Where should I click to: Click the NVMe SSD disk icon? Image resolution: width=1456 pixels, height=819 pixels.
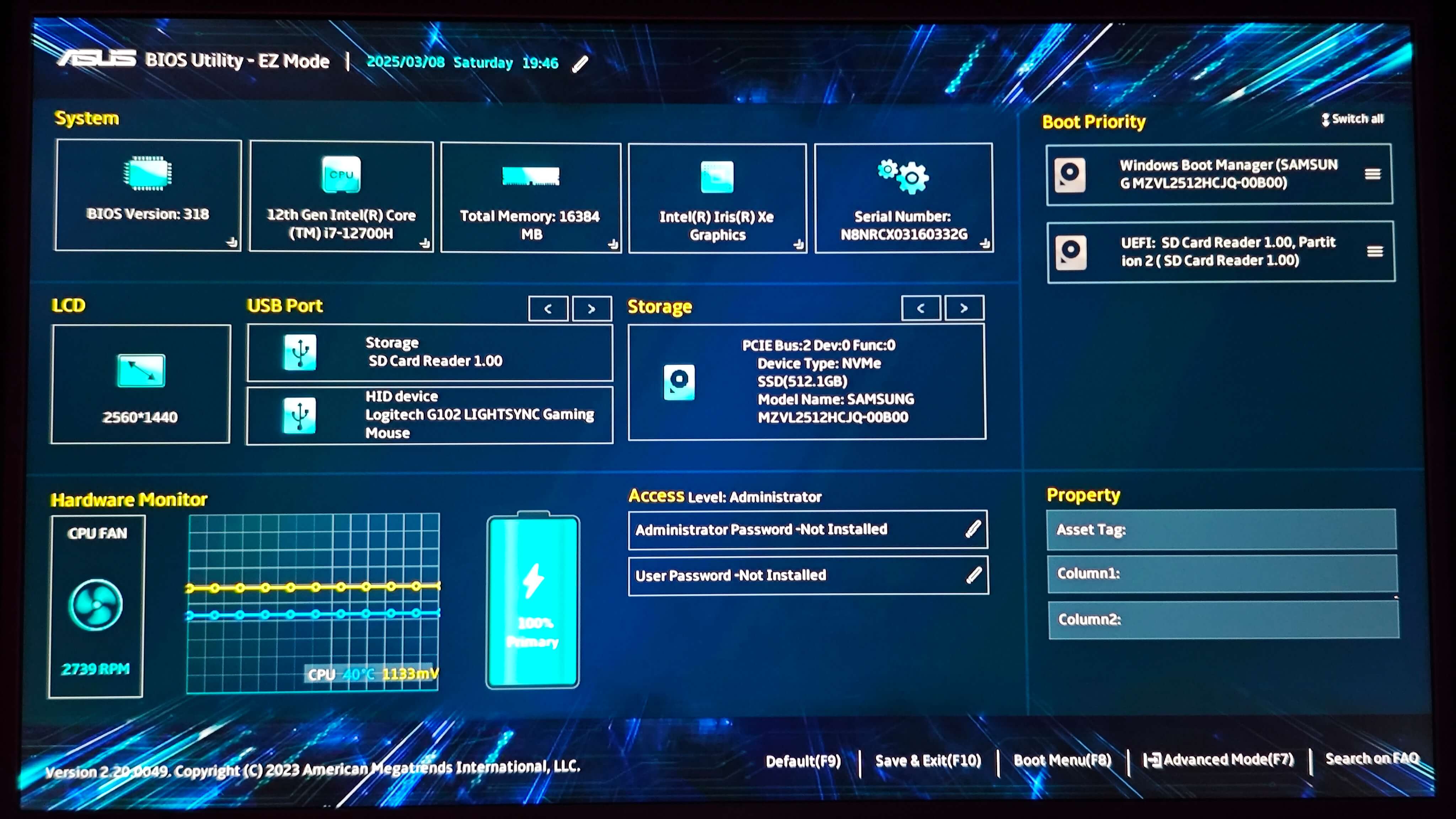(x=679, y=382)
